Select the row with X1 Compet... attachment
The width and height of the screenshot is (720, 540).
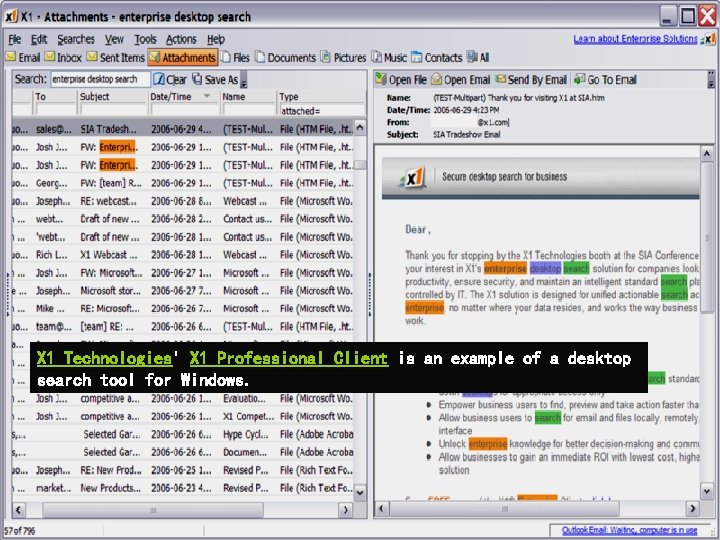click(183, 416)
